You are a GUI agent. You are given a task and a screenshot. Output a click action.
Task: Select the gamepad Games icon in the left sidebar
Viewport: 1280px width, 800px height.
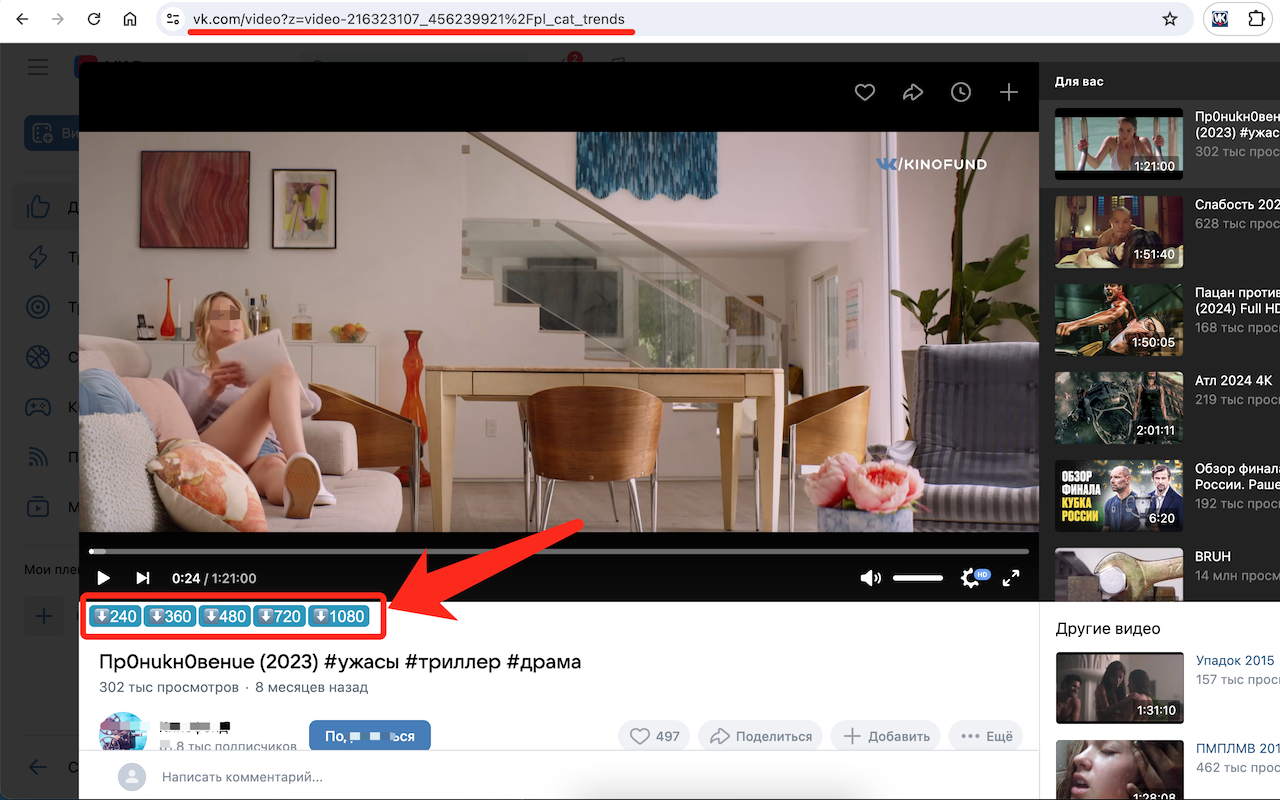click(38, 407)
